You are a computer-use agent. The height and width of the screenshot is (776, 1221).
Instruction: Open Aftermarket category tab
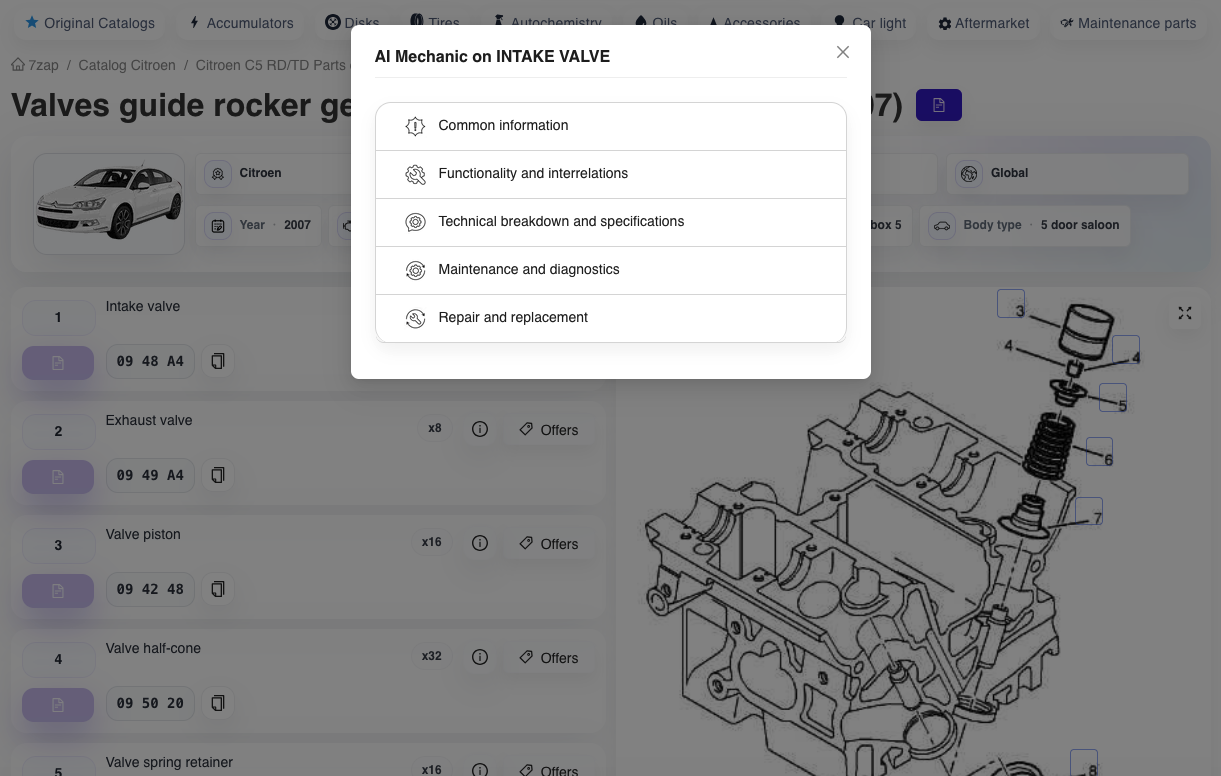click(984, 23)
